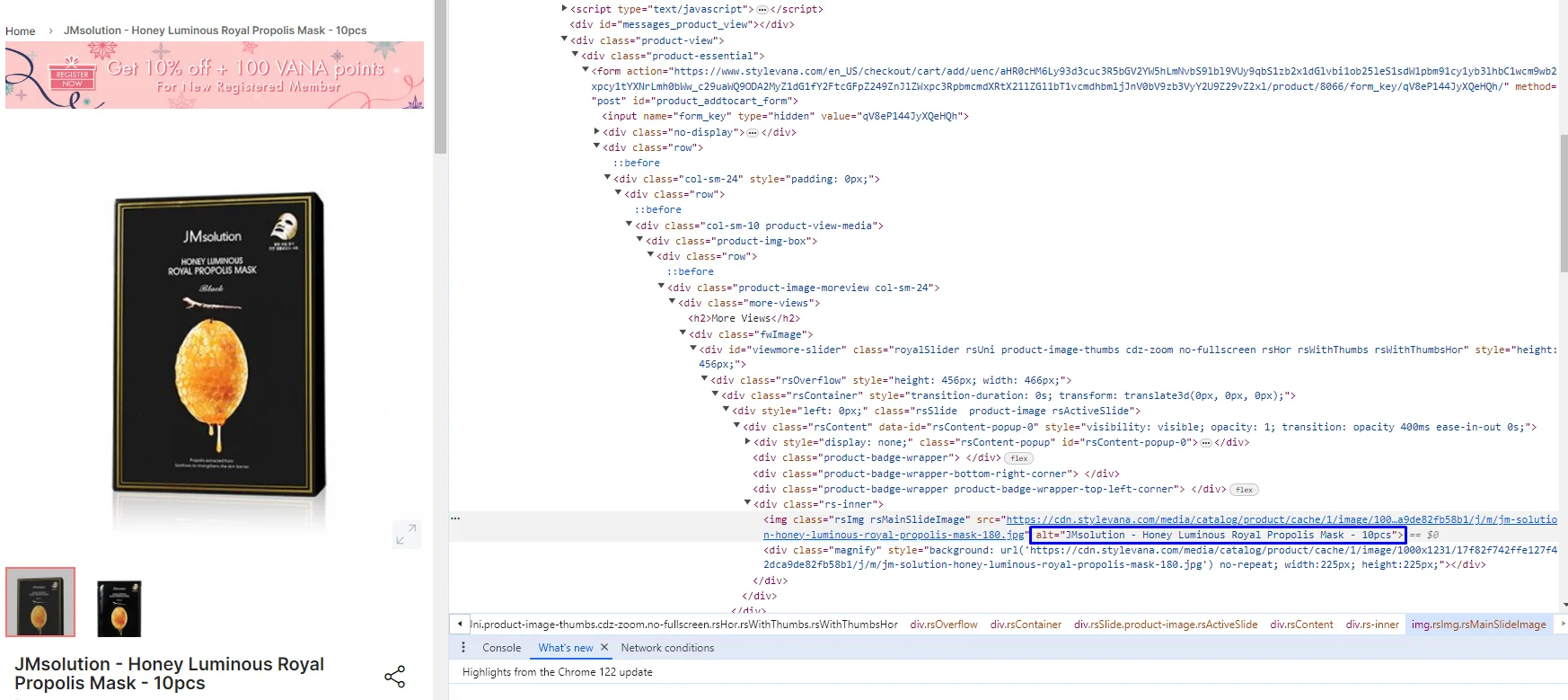This screenshot has width=1568, height=700.
Task: Click the webpage vertical scrollbar
Action: [x=440, y=76]
